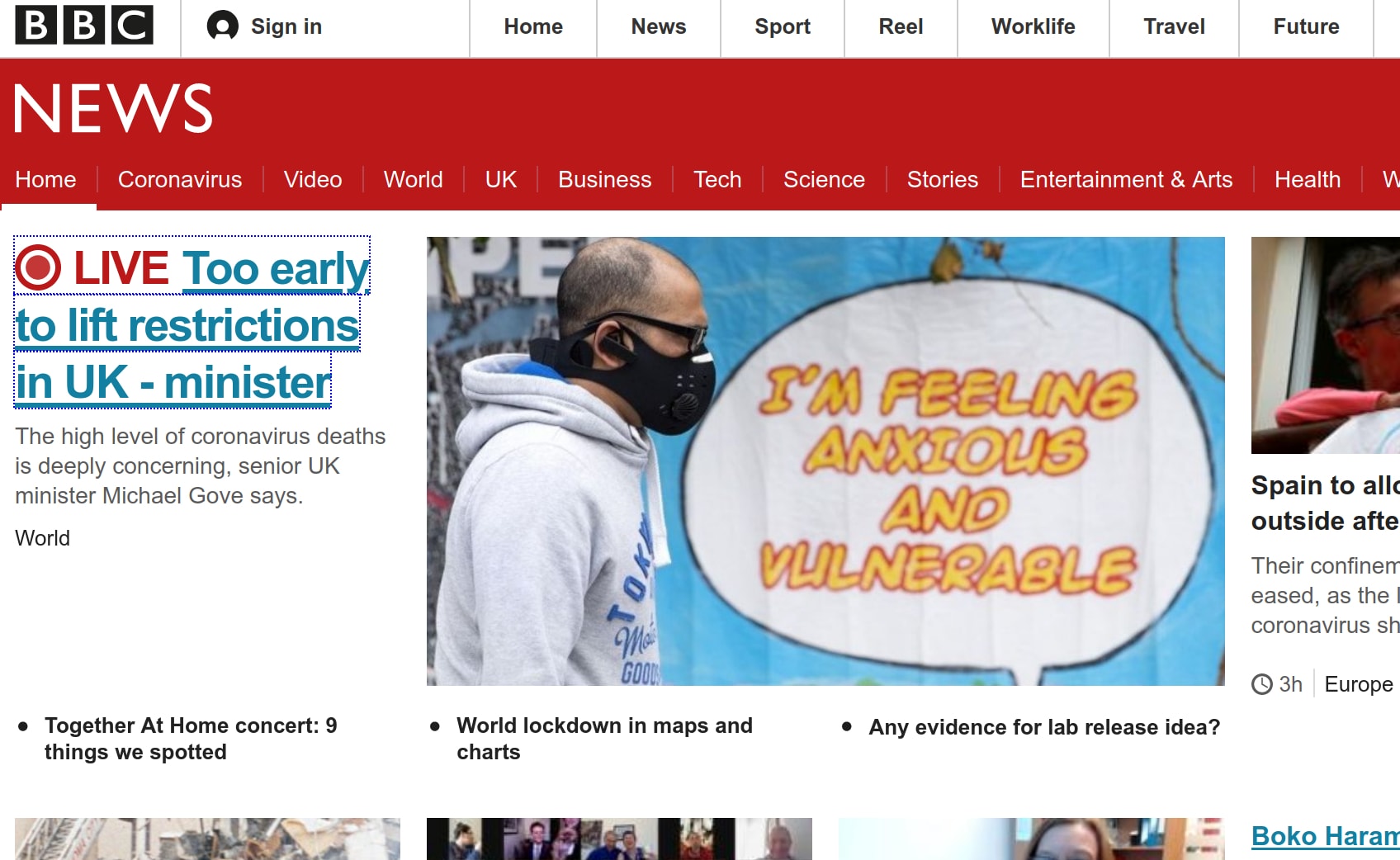Select the Tech news section
The width and height of the screenshot is (1400, 860).
pyautogui.click(x=717, y=179)
